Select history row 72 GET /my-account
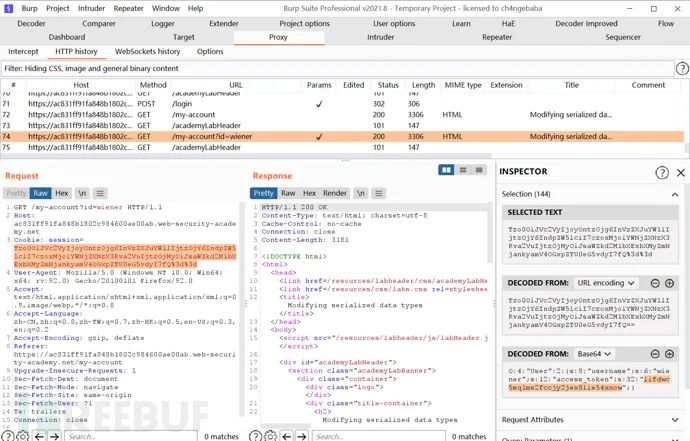This screenshot has height=441, width=690. coord(342,115)
